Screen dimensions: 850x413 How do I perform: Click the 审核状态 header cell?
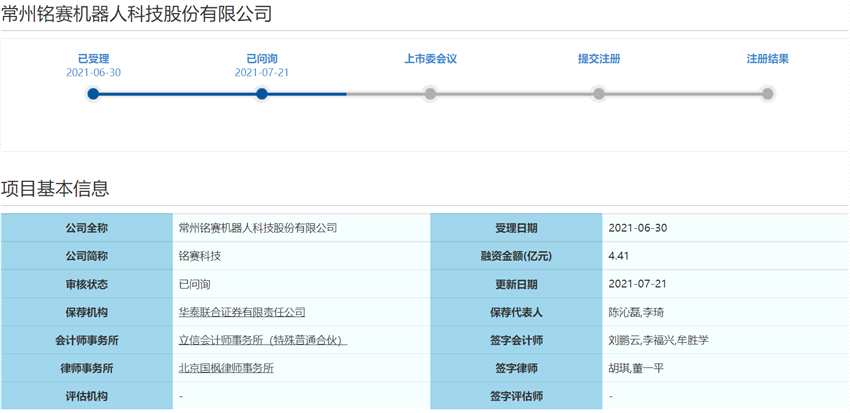[87, 284]
